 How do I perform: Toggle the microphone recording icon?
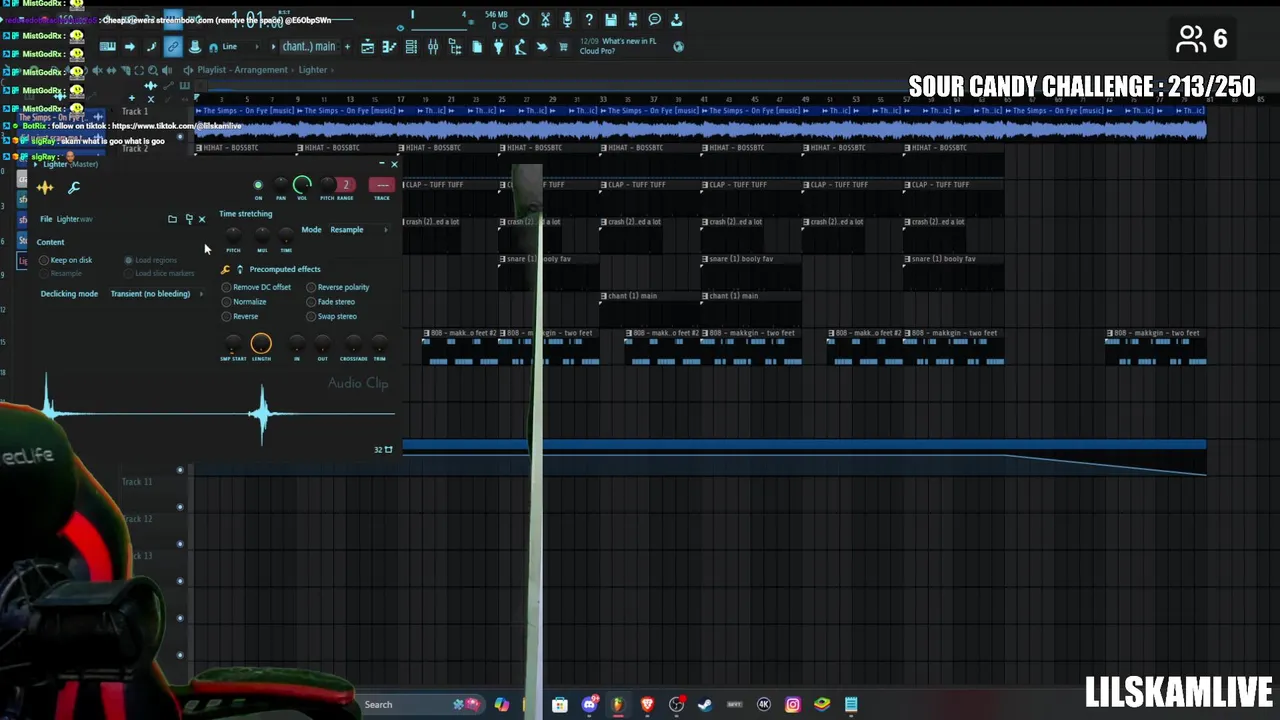click(567, 19)
